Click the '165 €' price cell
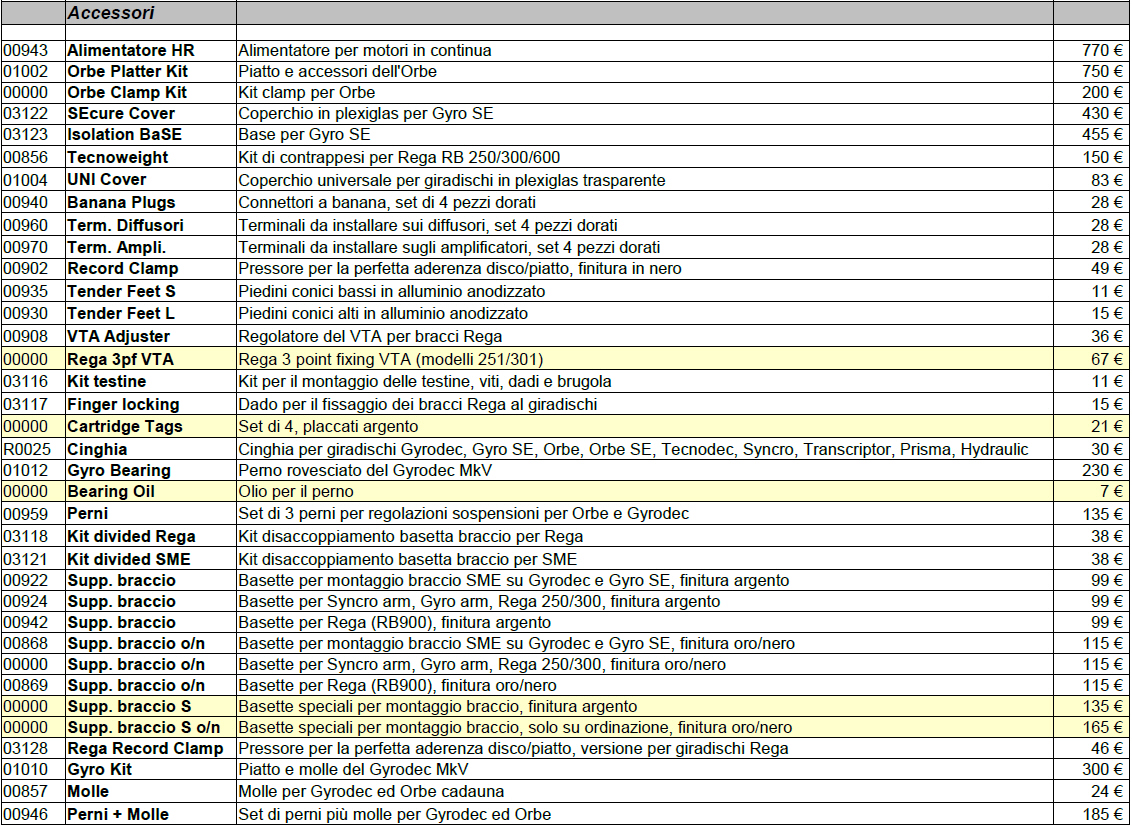The height and width of the screenshot is (826, 1132). [x=1092, y=727]
